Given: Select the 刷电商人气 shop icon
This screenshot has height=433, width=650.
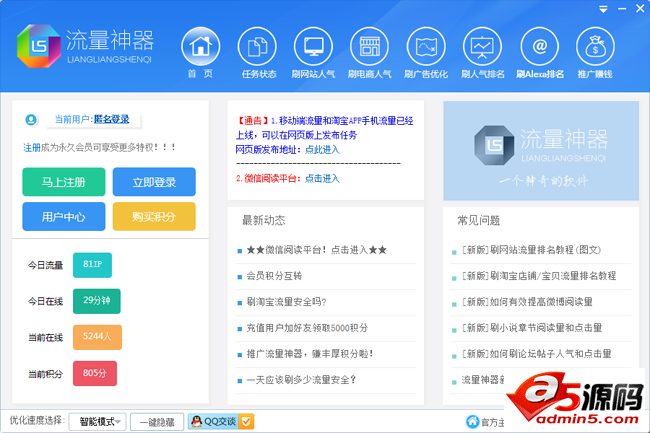Looking at the screenshot, I should point(370,47).
